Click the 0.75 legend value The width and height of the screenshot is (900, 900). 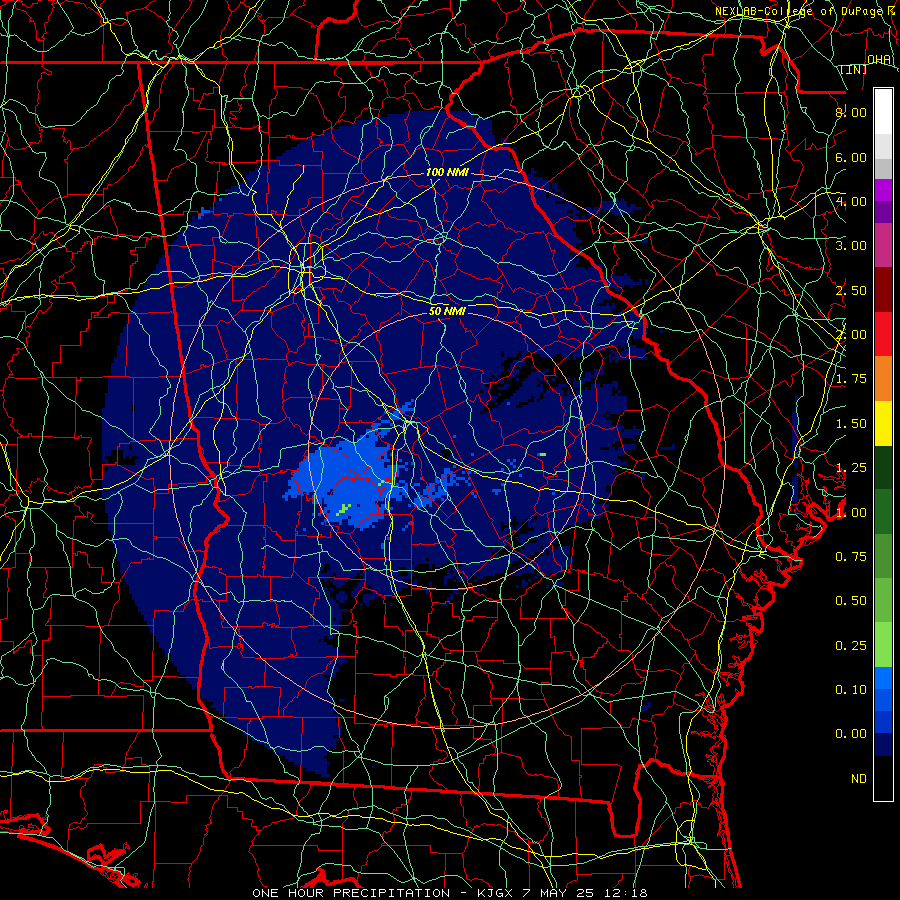851,557
